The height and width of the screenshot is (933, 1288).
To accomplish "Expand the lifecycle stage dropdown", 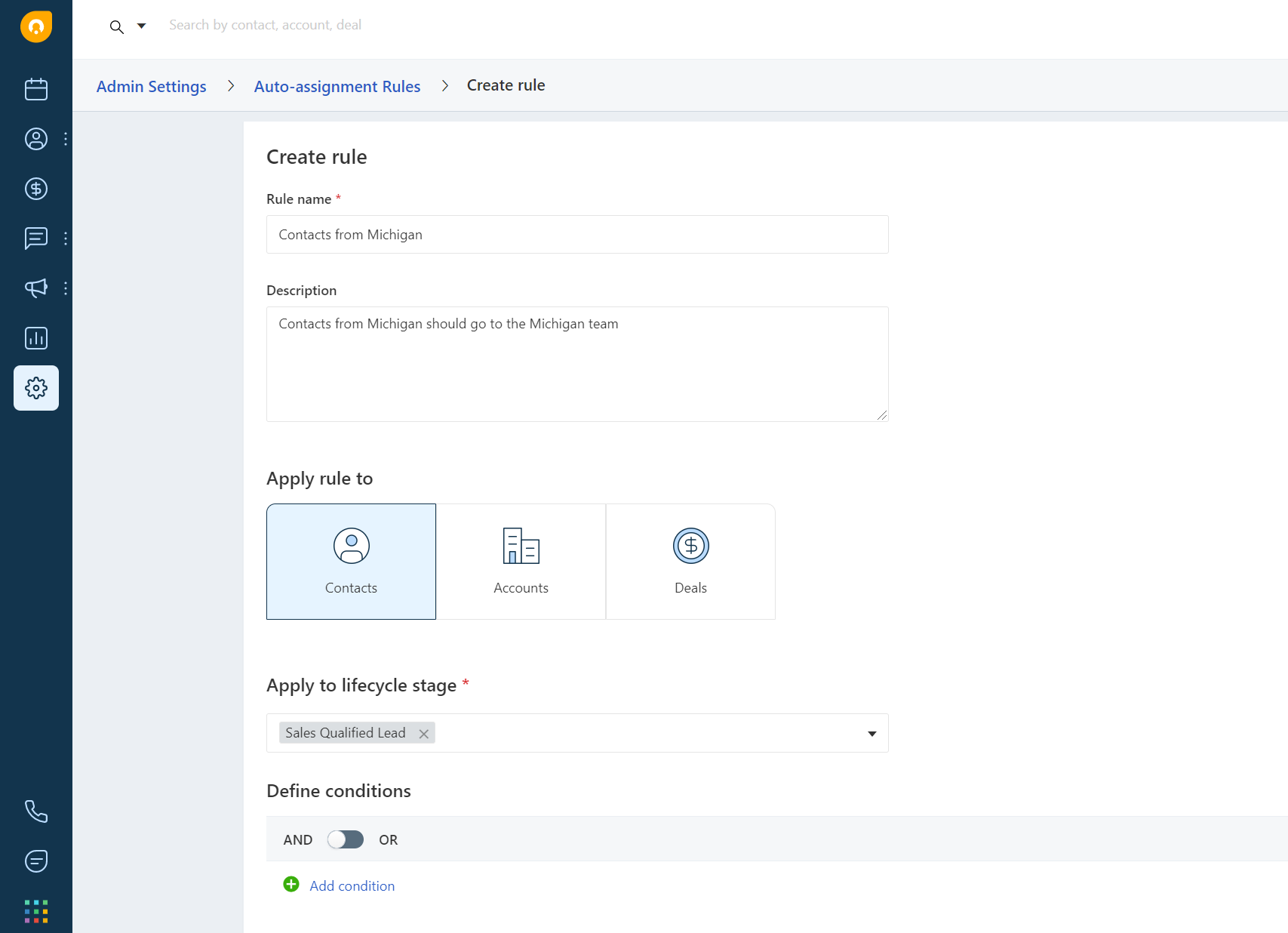I will point(871,734).
